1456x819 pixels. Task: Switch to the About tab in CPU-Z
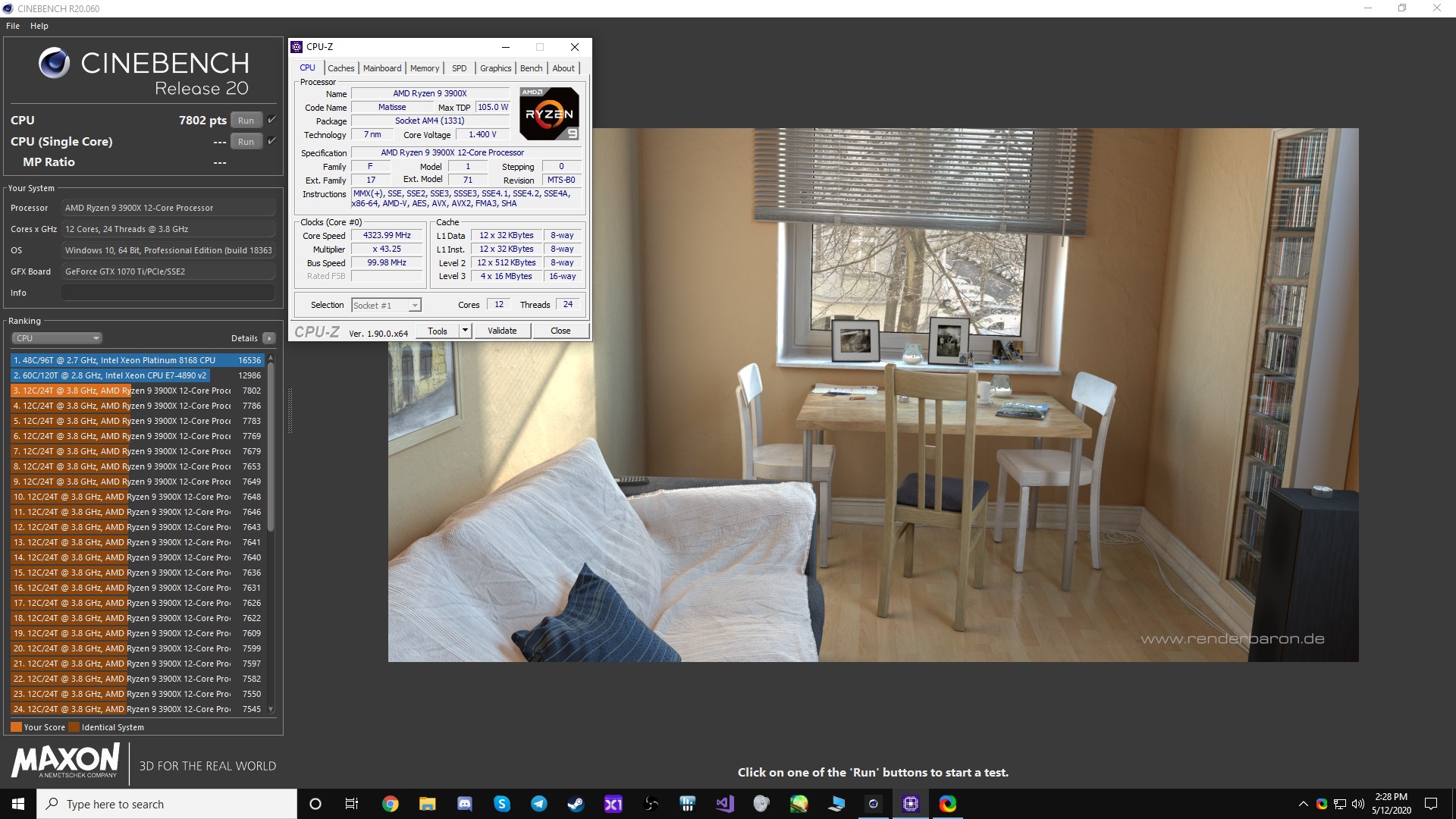(563, 68)
